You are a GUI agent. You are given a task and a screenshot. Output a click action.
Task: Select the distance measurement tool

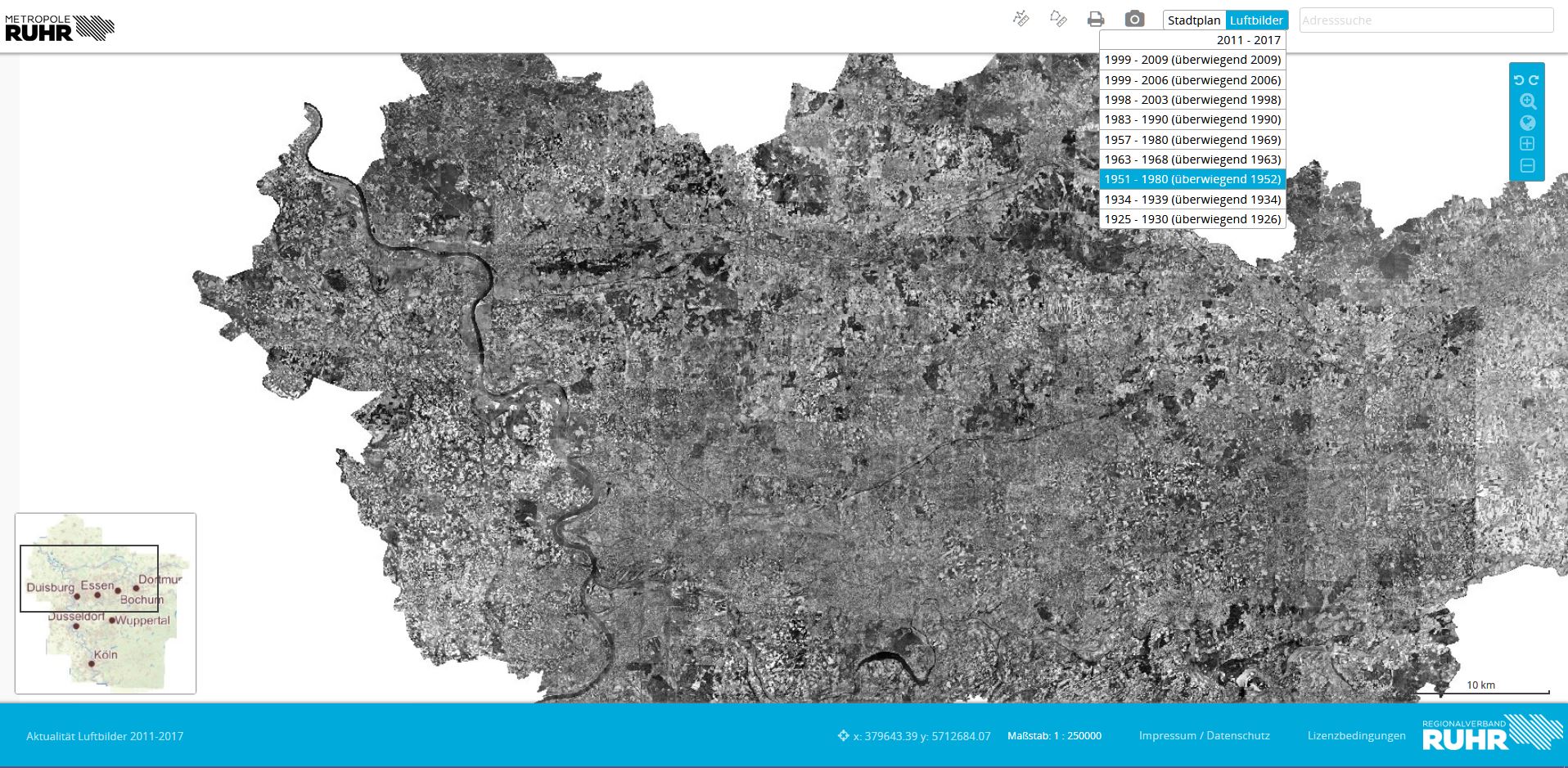[1021, 19]
